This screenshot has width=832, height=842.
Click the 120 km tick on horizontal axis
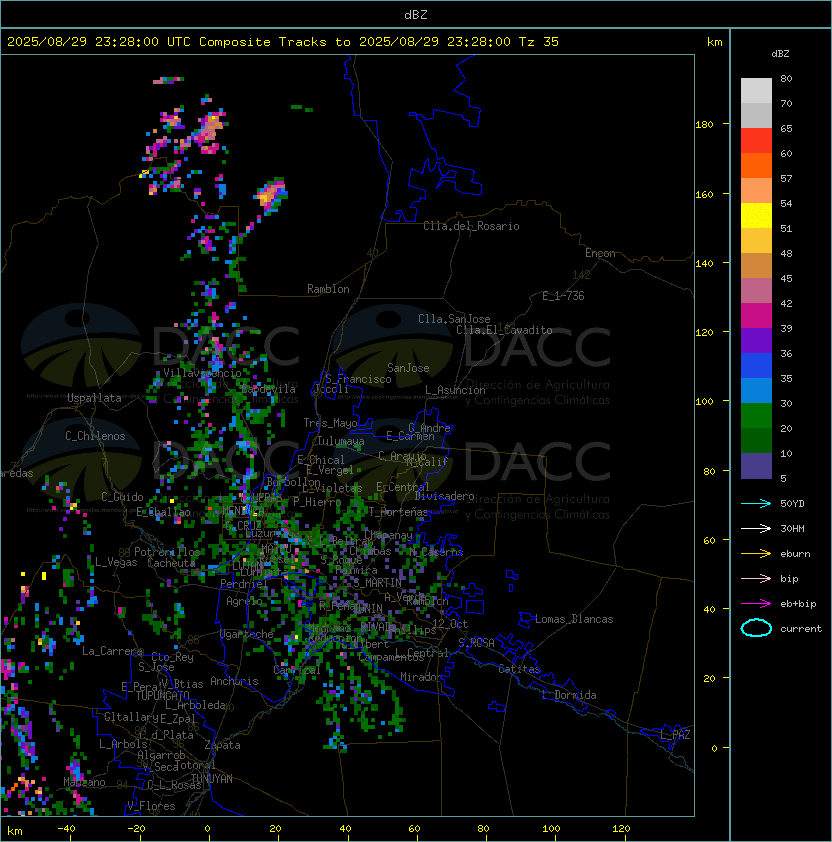click(x=621, y=829)
